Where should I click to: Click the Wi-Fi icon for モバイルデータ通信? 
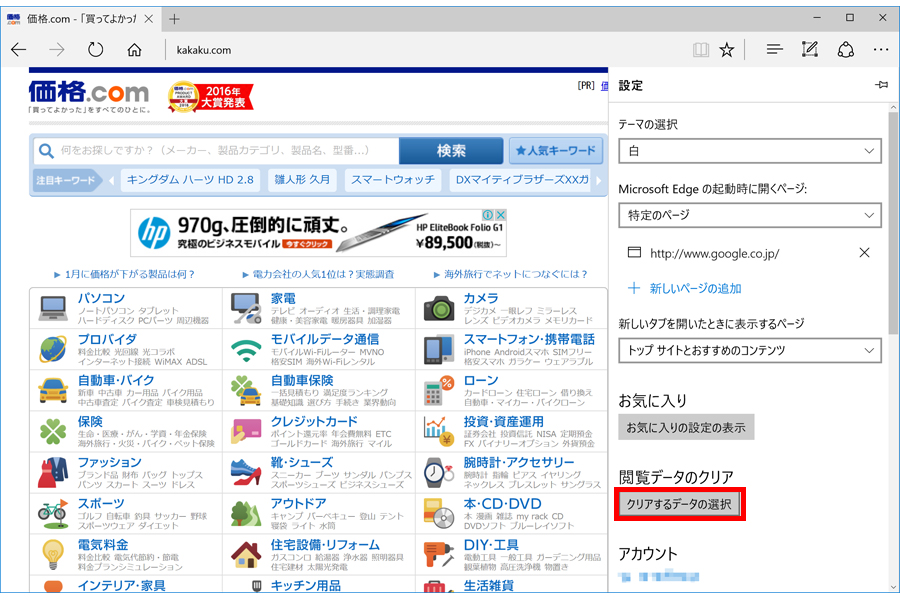[x=246, y=349]
